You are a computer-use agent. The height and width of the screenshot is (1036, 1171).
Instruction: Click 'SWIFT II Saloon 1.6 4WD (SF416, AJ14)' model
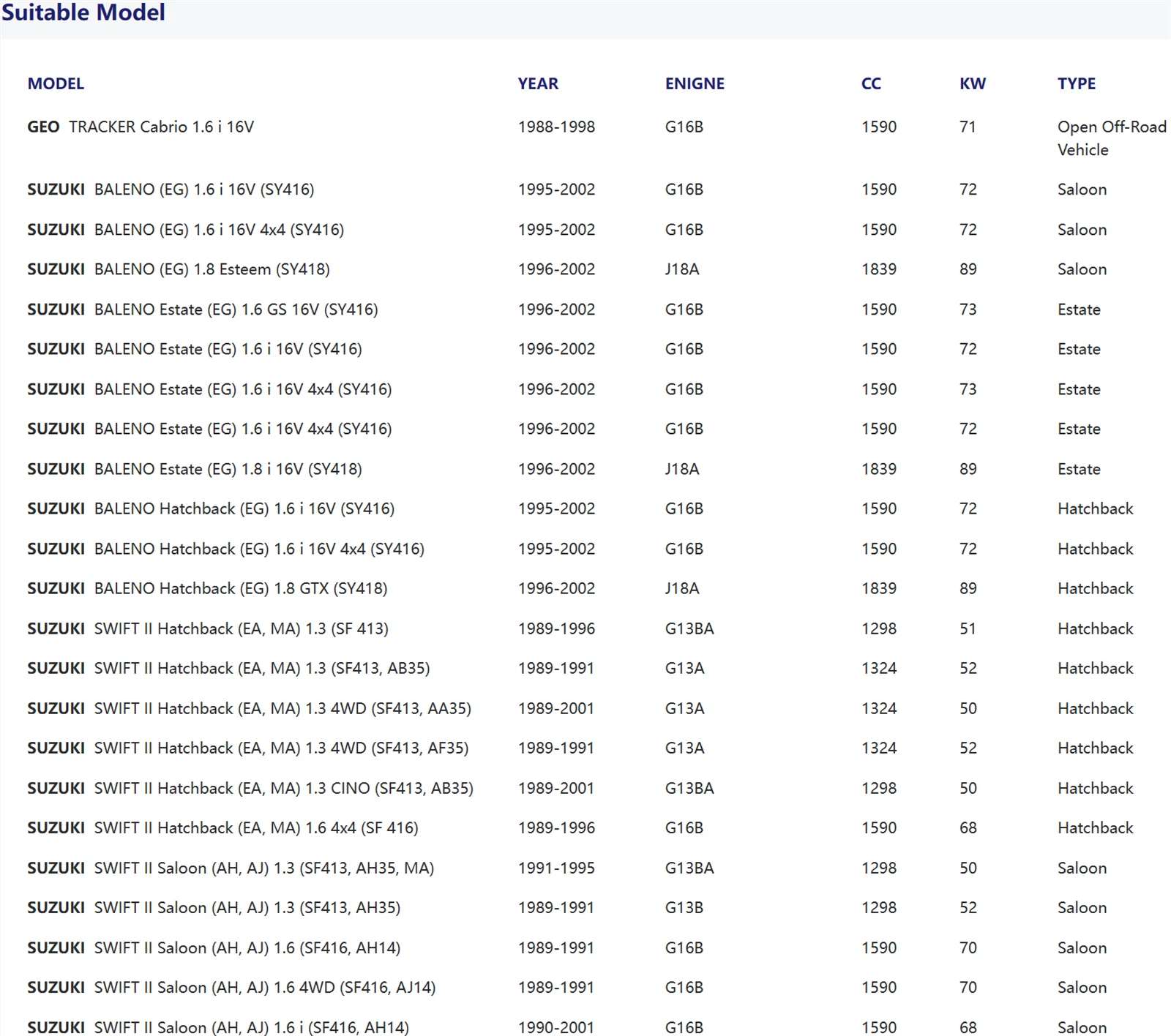point(265,988)
